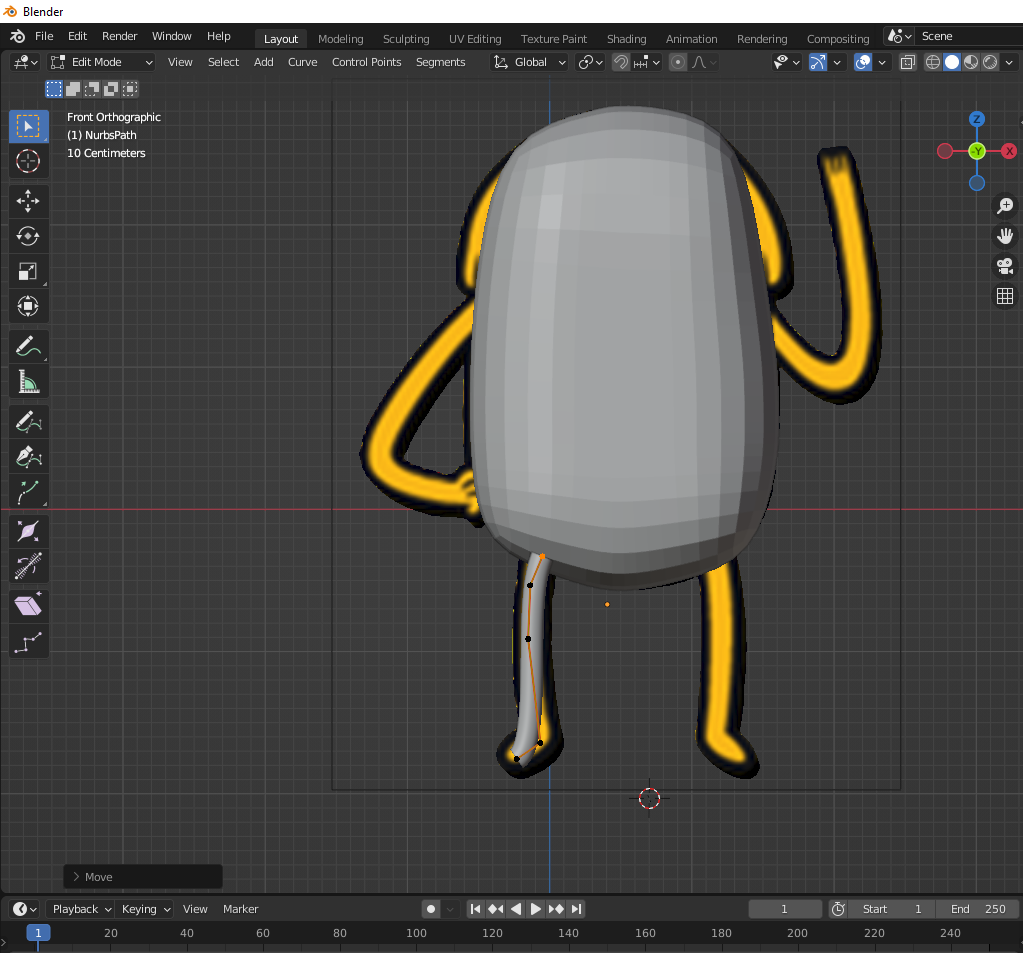
Task: Click the use preview range clock icon
Action: (838, 909)
